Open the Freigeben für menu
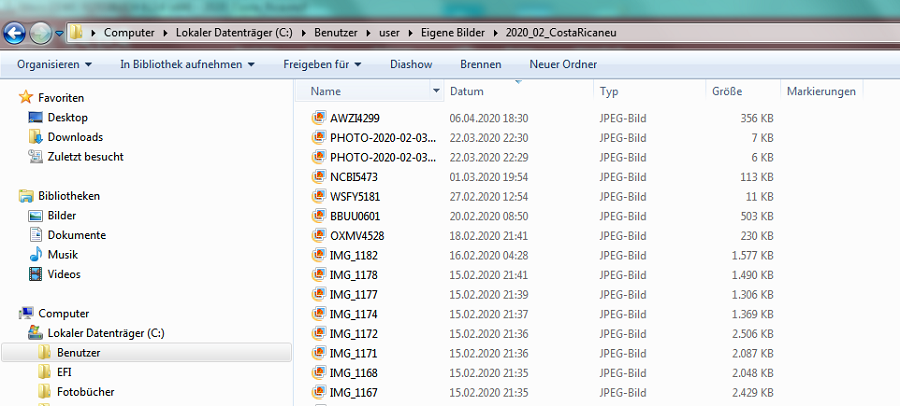900x406 pixels. click(322, 64)
